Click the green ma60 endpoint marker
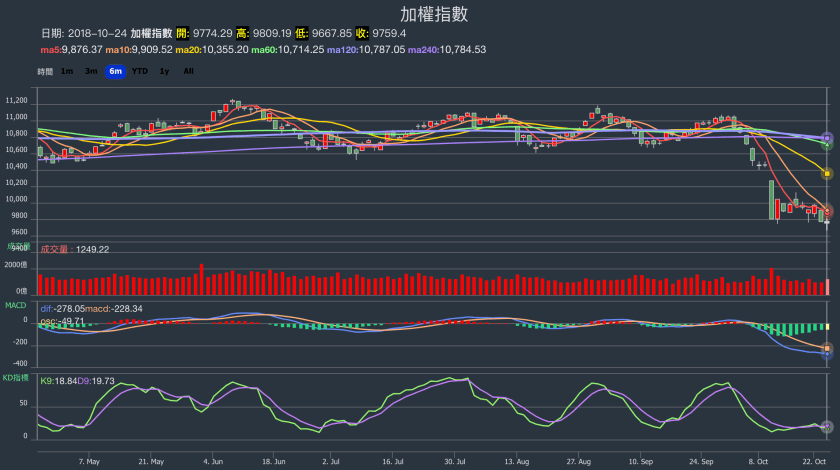The image size is (840, 470). (827, 145)
